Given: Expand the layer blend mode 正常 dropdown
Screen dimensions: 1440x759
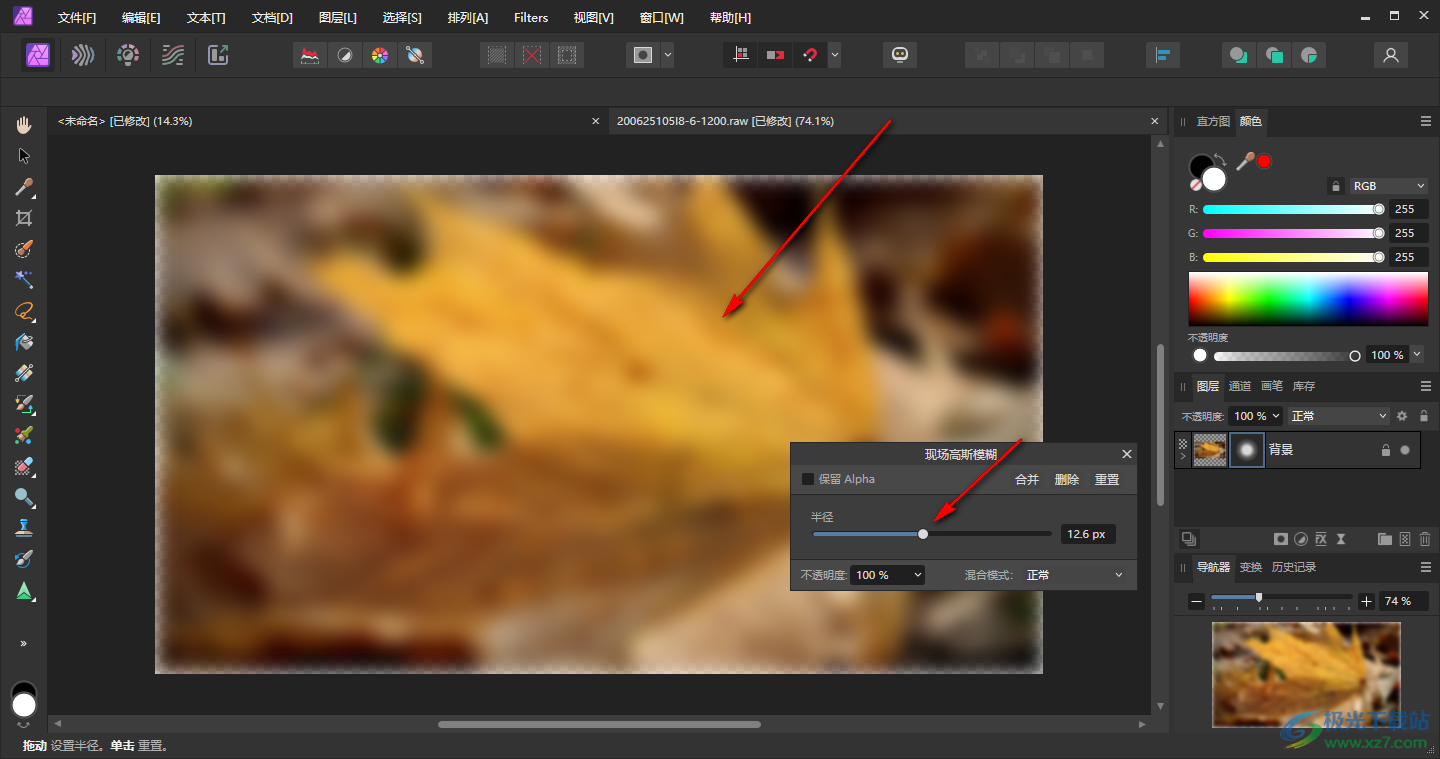Looking at the screenshot, I should click(x=1338, y=416).
